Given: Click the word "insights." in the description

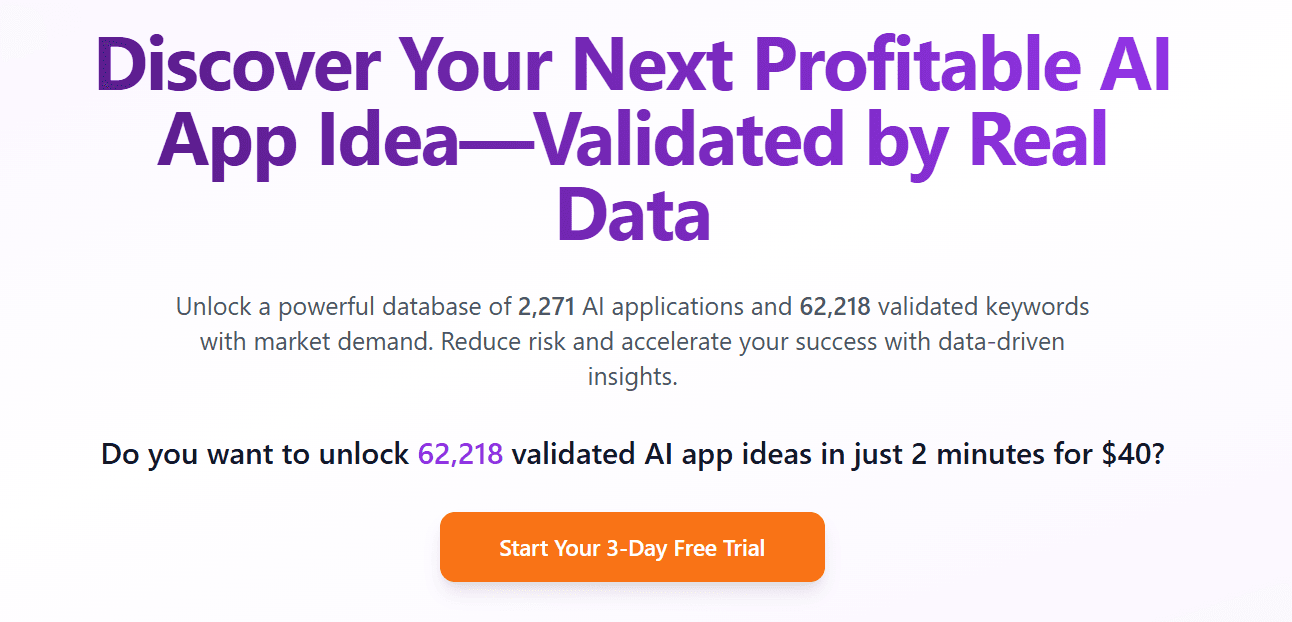Looking at the screenshot, I should point(632,378).
